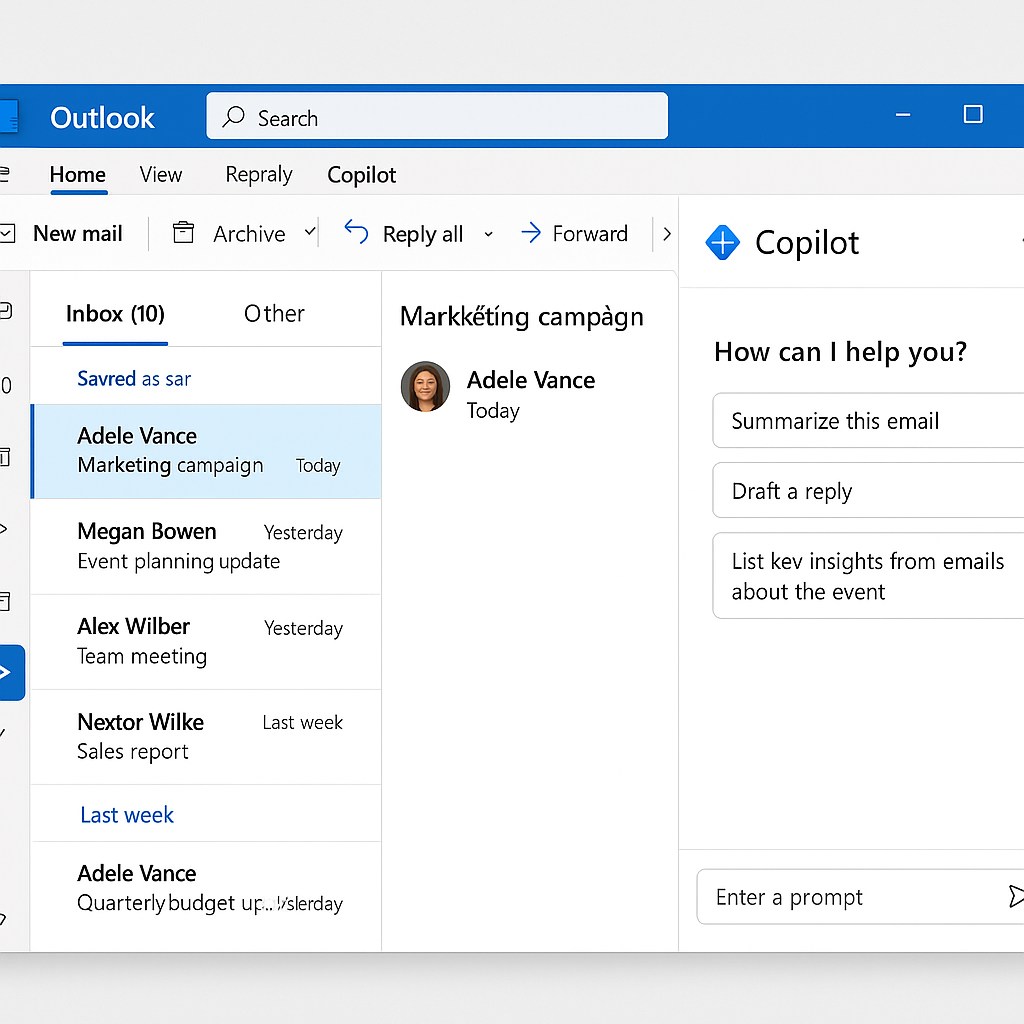This screenshot has height=1024, width=1024.
Task: Expand the Archive dropdown arrow
Action: [x=310, y=231]
